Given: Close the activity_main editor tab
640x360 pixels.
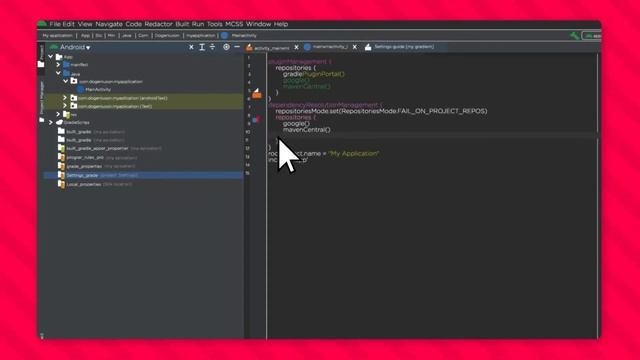Looking at the screenshot, I should (x=296, y=47).
